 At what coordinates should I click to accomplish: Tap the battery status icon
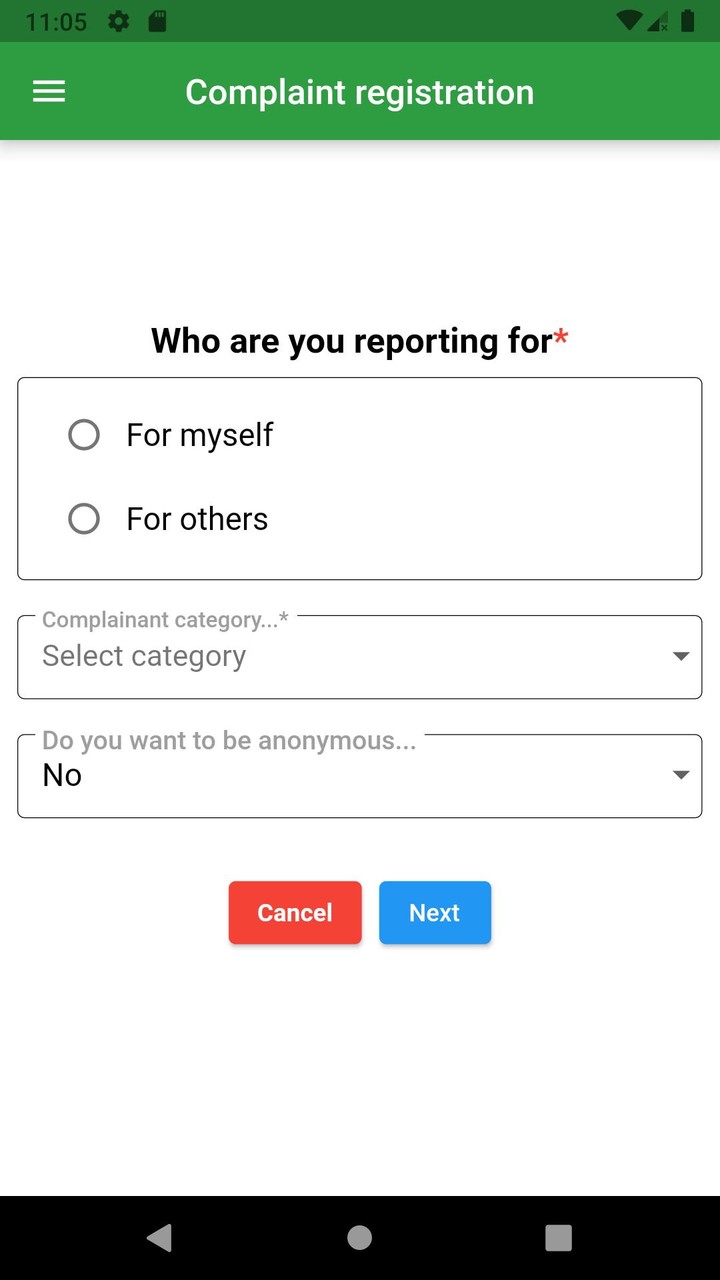687,21
